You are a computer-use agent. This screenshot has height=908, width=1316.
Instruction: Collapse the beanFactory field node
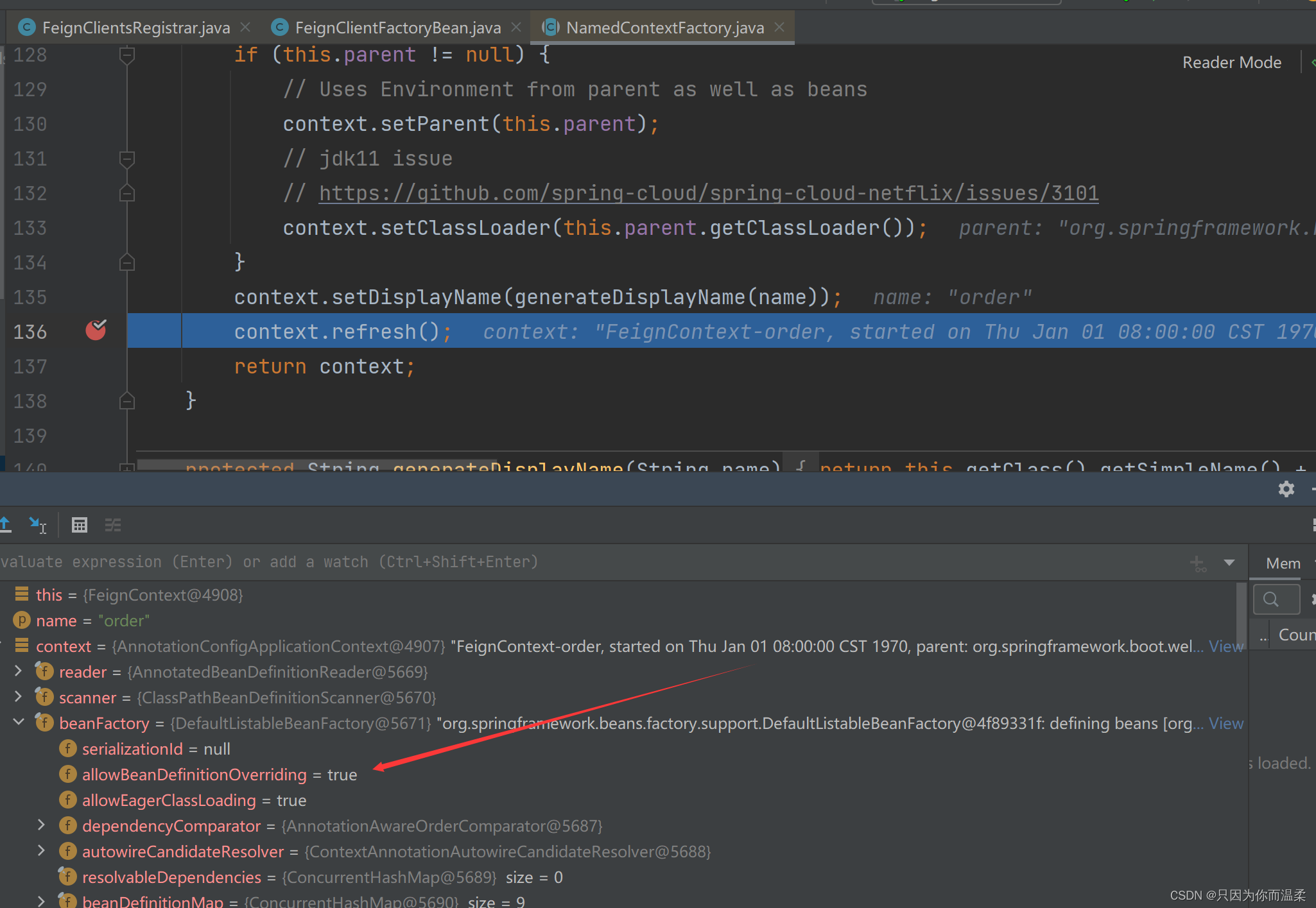point(19,723)
